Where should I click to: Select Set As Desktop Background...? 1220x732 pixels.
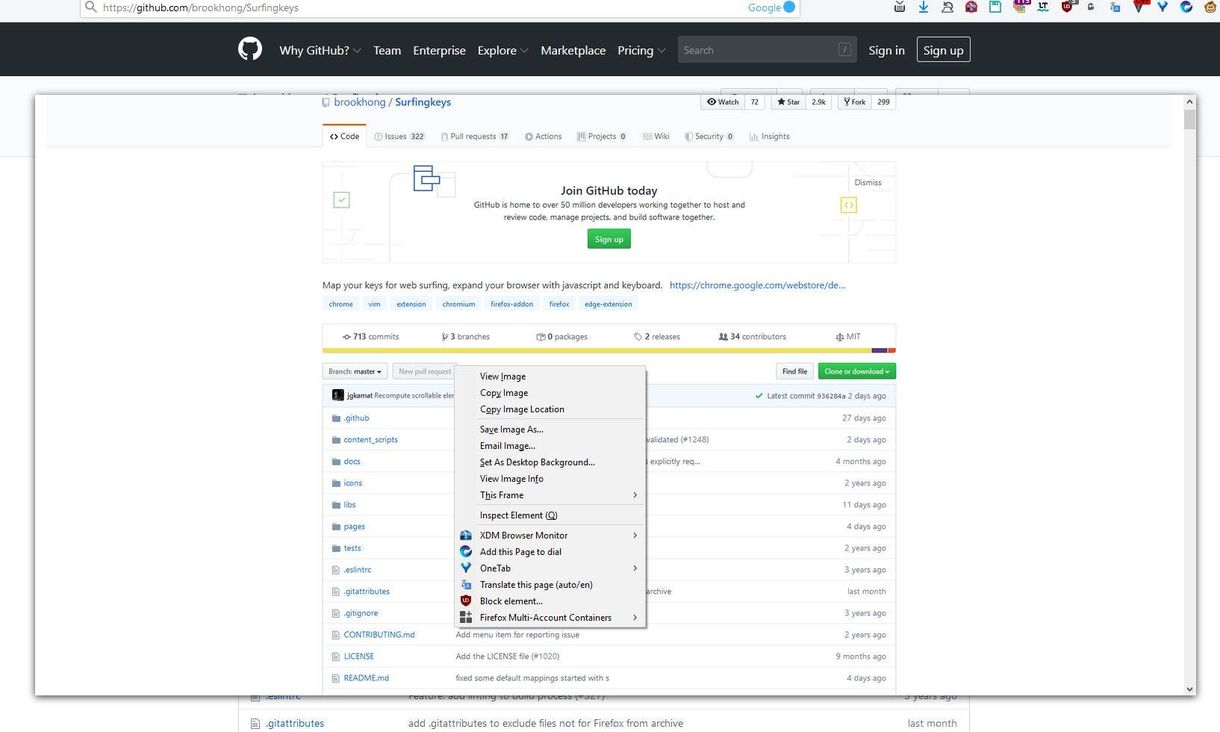tap(550, 463)
